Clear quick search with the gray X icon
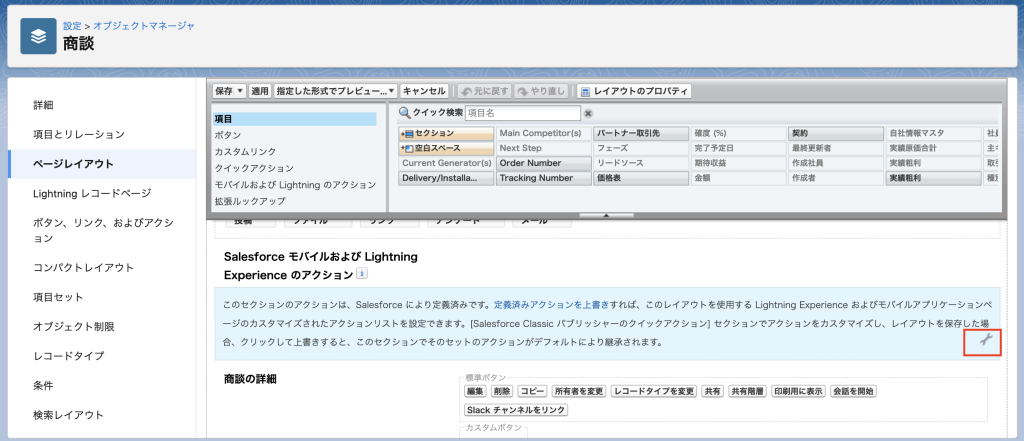1024x441 pixels. click(588, 113)
